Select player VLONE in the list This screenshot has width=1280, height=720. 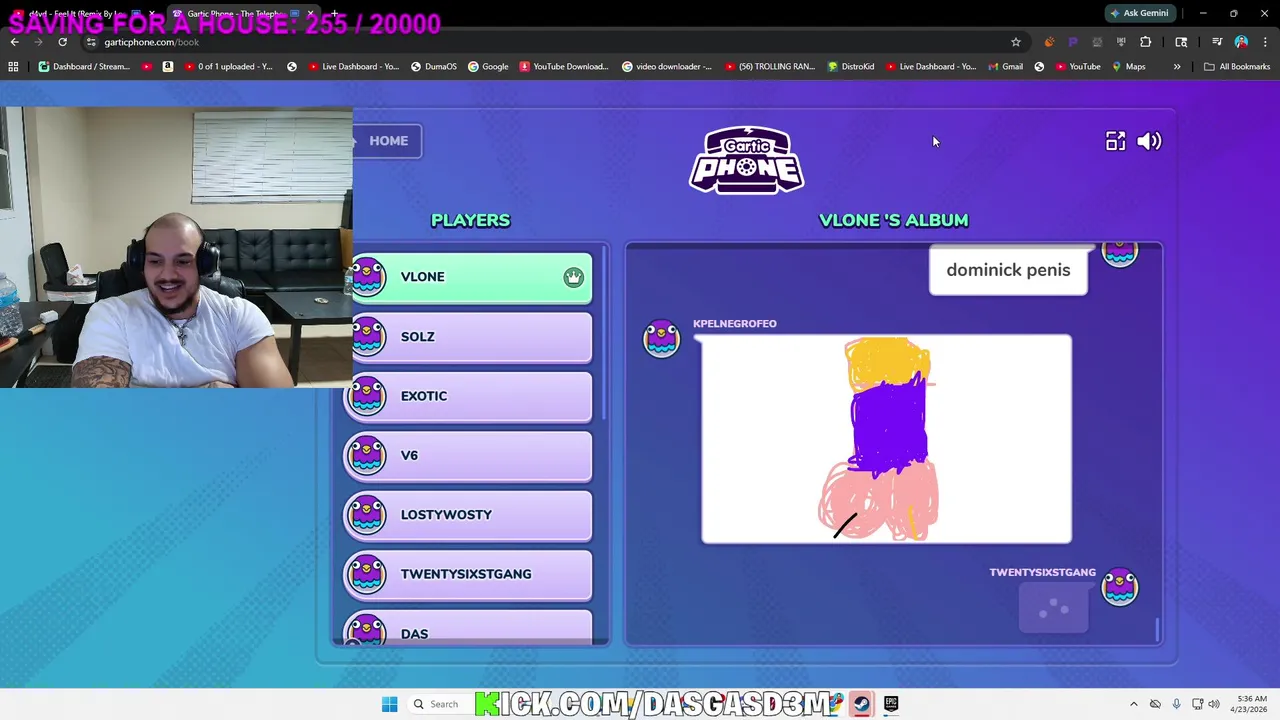[470, 277]
